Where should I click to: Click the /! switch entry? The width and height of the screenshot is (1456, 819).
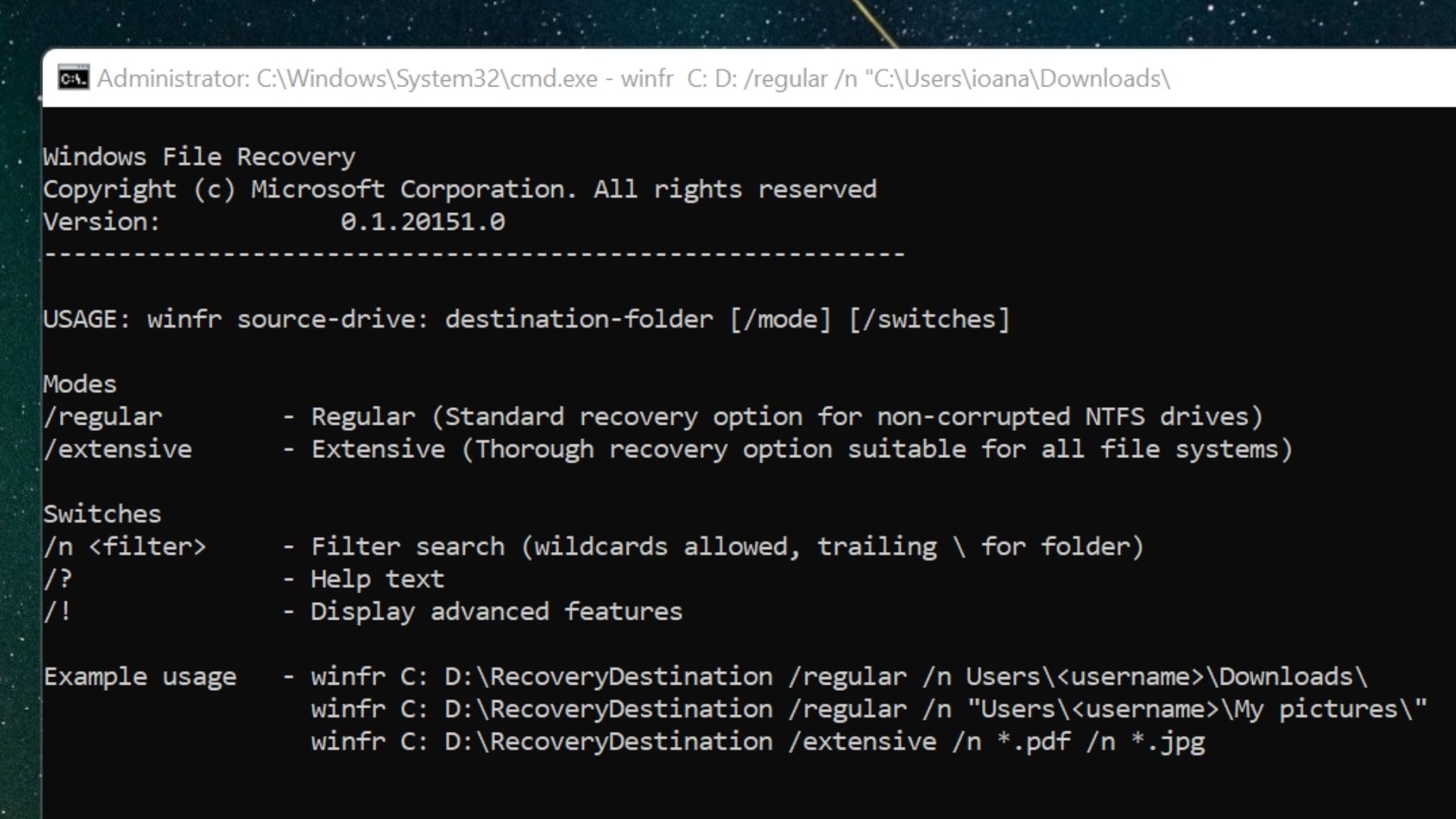pos(58,612)
